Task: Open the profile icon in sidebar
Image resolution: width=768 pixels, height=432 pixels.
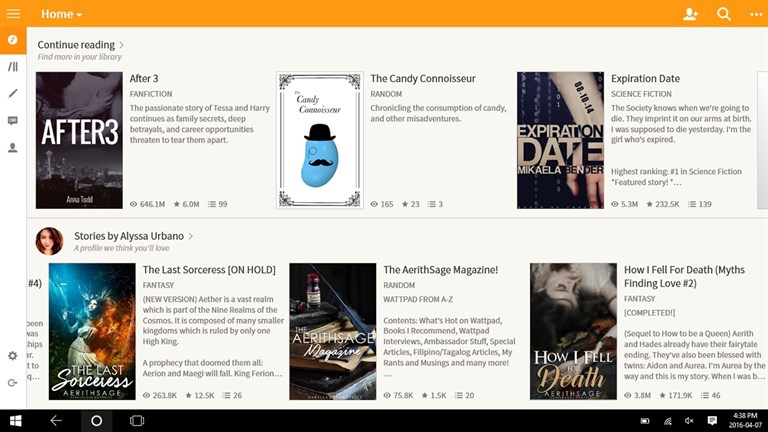Action: pyautogui.click(x=13, y=147)
